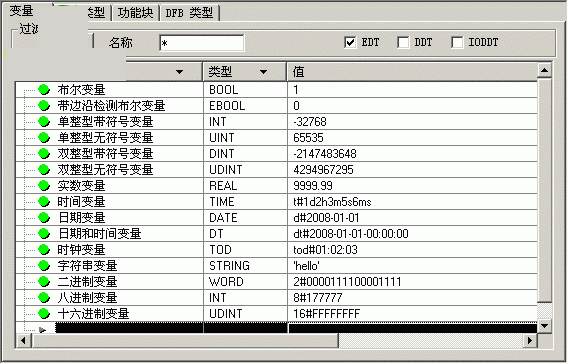Click the value 'hello'
This screenshot has width=568, height=364.
coord(306,265)
